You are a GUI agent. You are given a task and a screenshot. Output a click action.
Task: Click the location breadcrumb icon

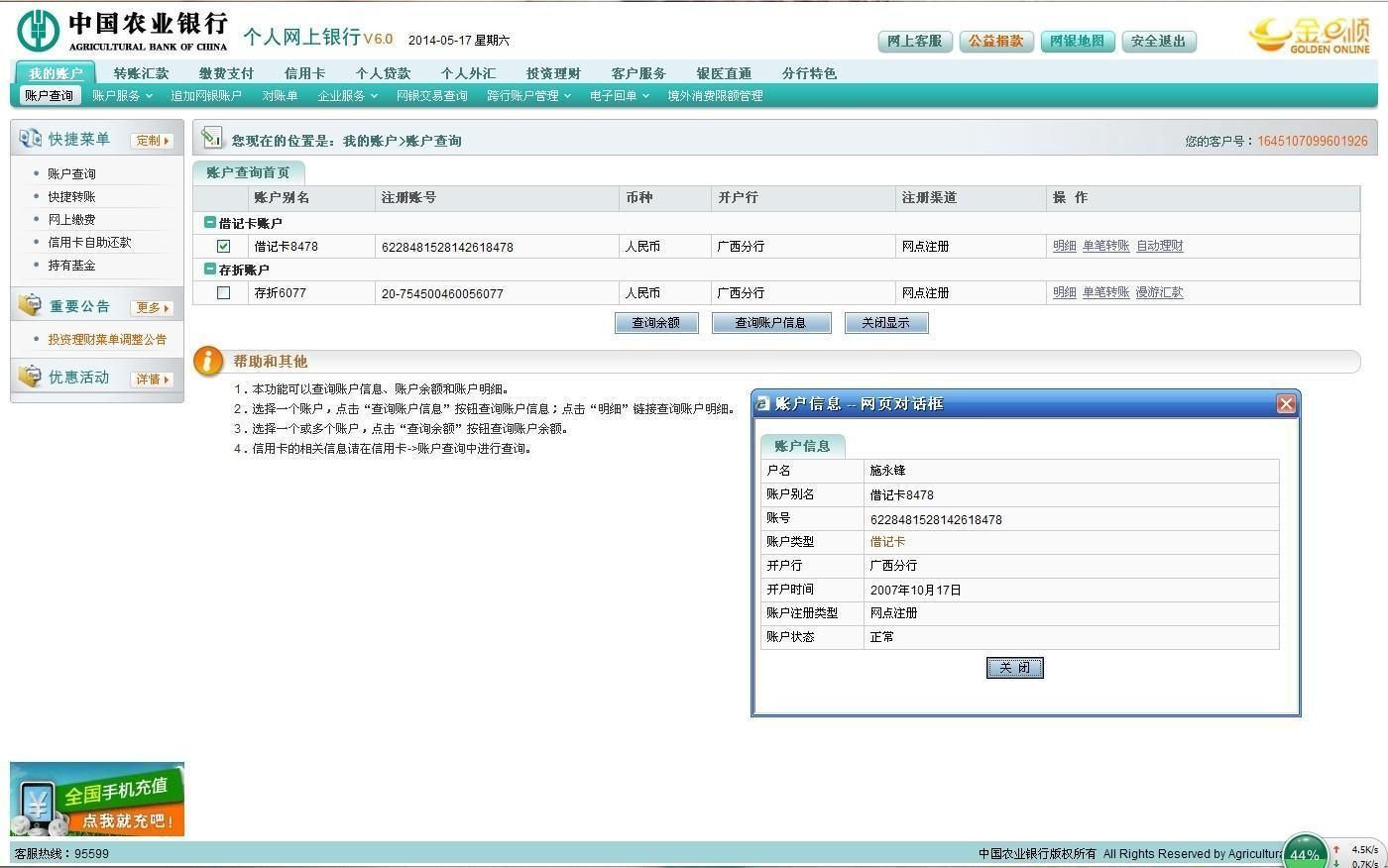click(x=211, y=139)
